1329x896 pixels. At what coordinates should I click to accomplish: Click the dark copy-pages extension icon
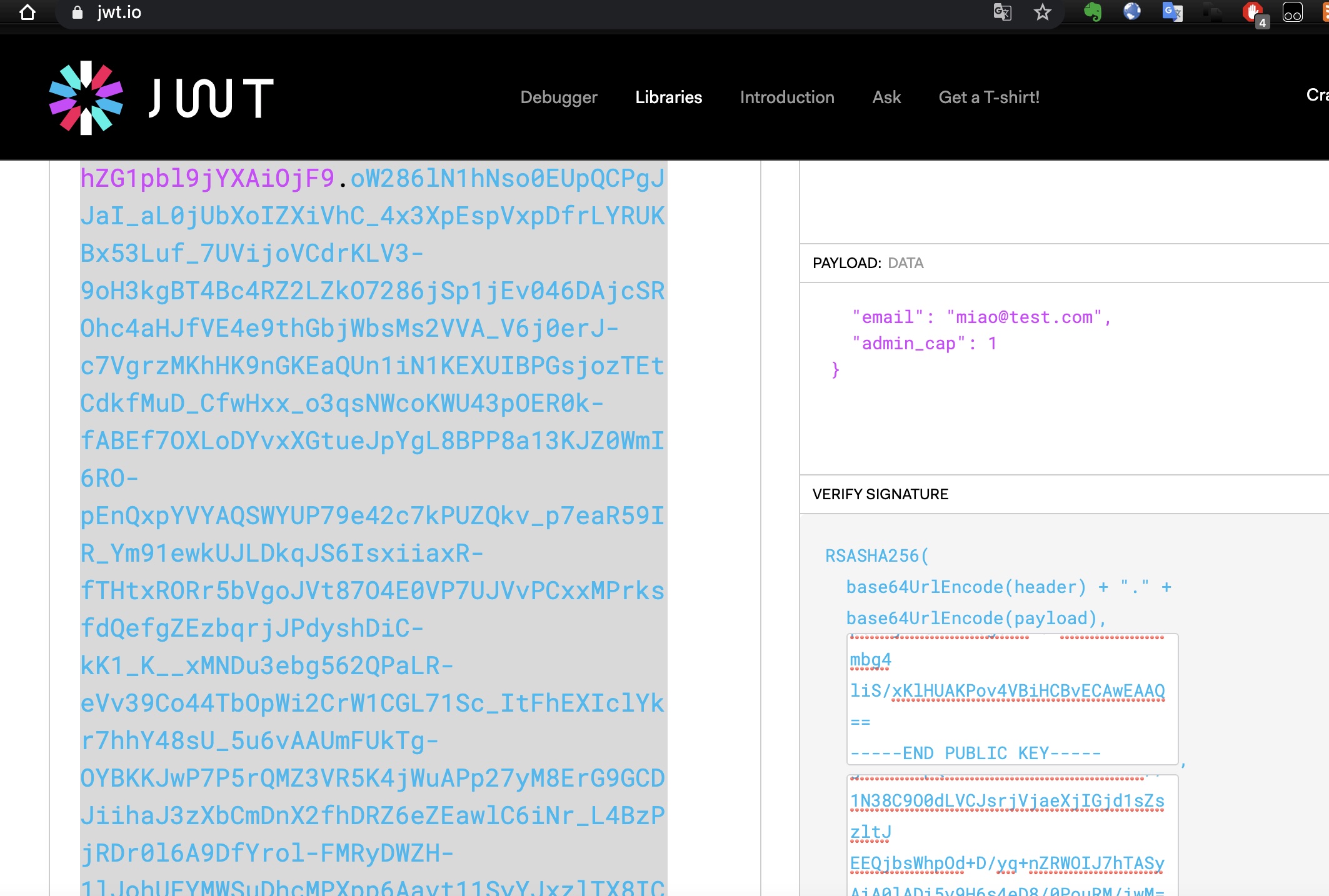click(x=1212, y=12)
